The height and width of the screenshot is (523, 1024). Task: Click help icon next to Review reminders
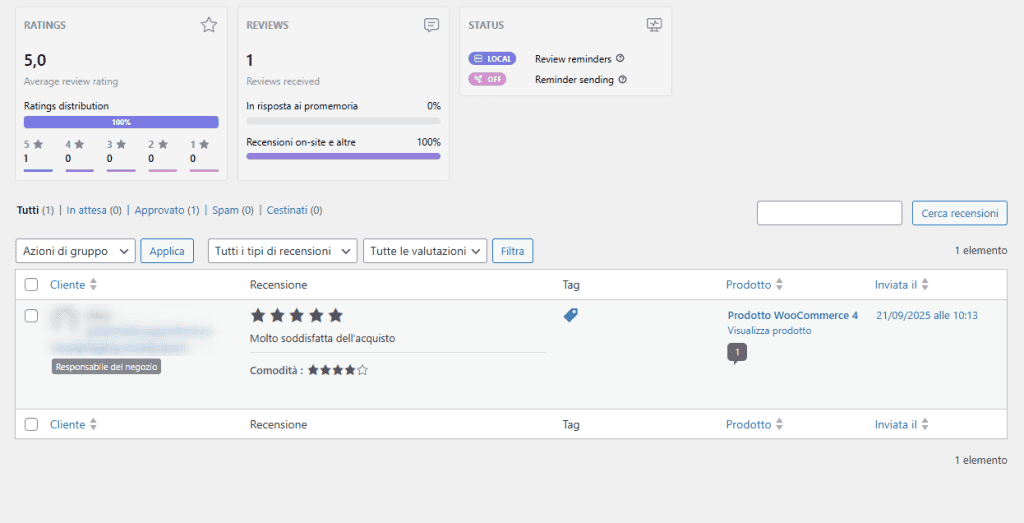[x=620, y=58]
